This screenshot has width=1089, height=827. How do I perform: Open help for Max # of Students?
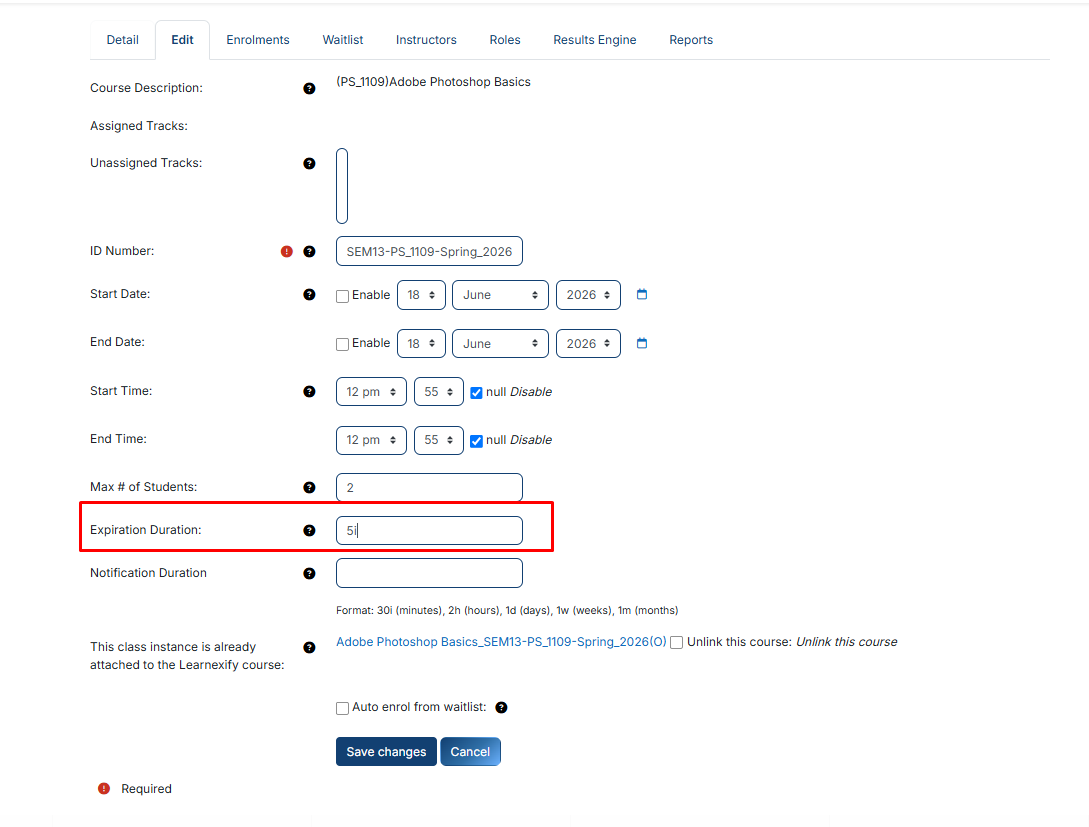pos(309,487)
